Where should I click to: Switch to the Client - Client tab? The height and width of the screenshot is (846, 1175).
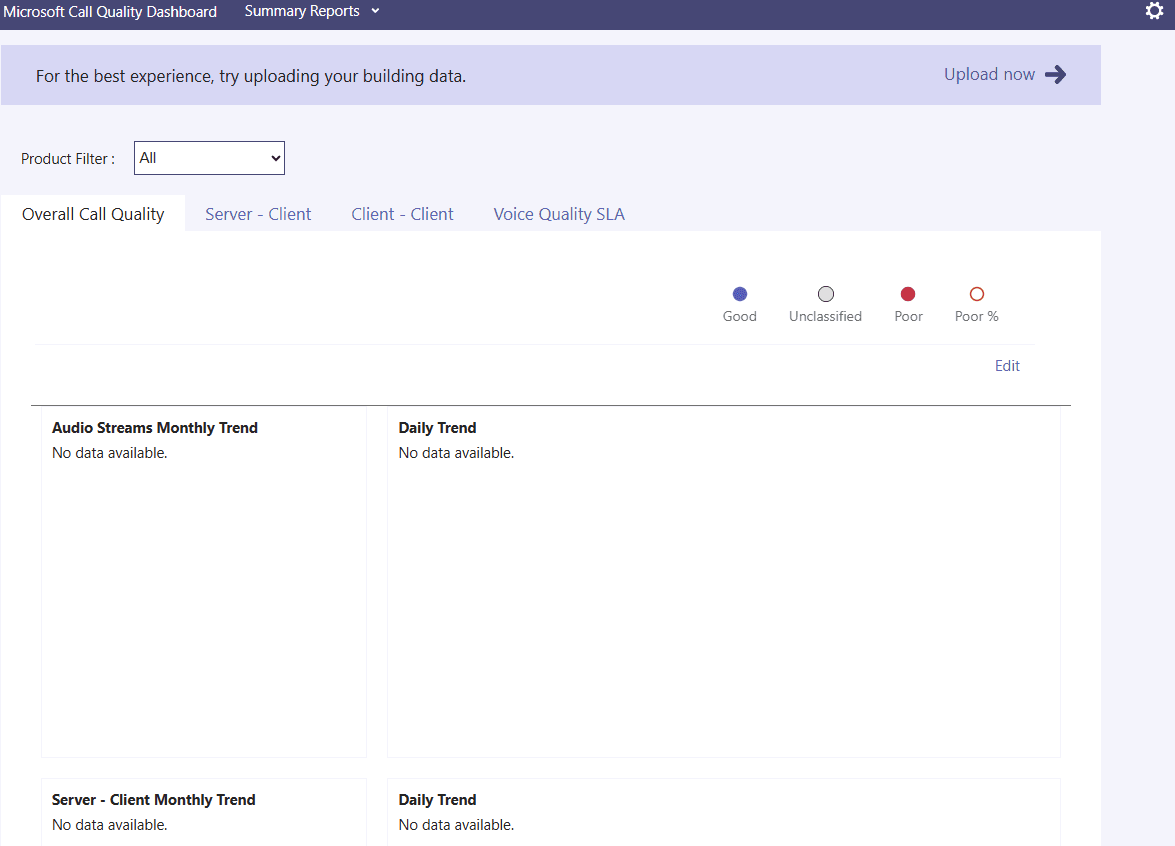(x=402, y=214)
